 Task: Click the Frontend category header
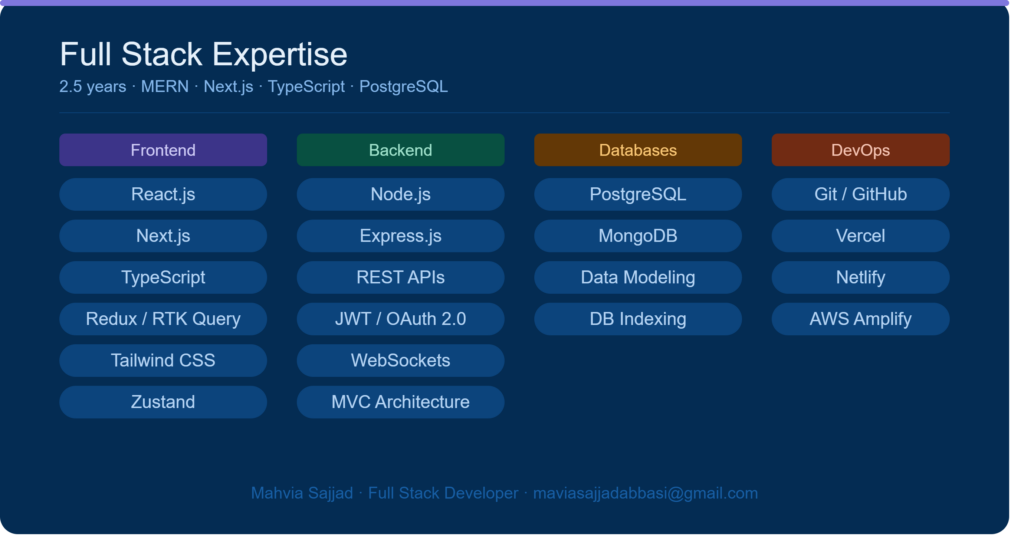click(163, 150)
